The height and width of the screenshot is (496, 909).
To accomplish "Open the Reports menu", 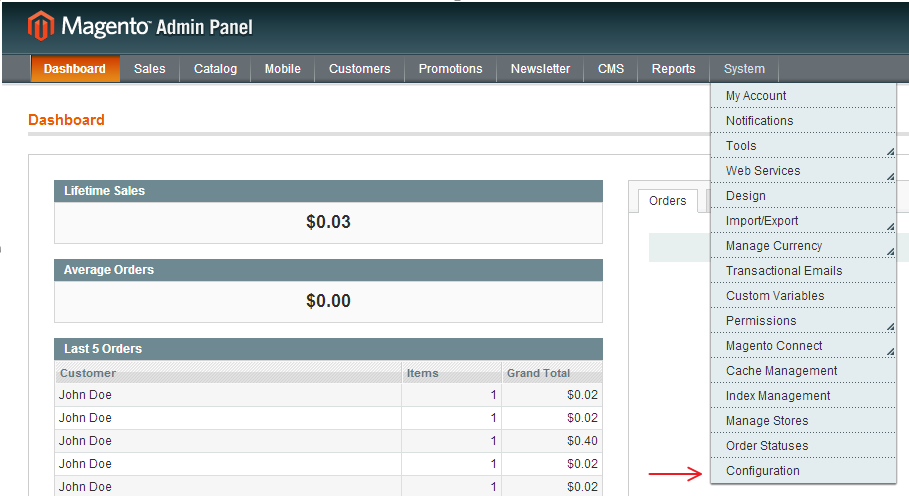I will 673,68.
